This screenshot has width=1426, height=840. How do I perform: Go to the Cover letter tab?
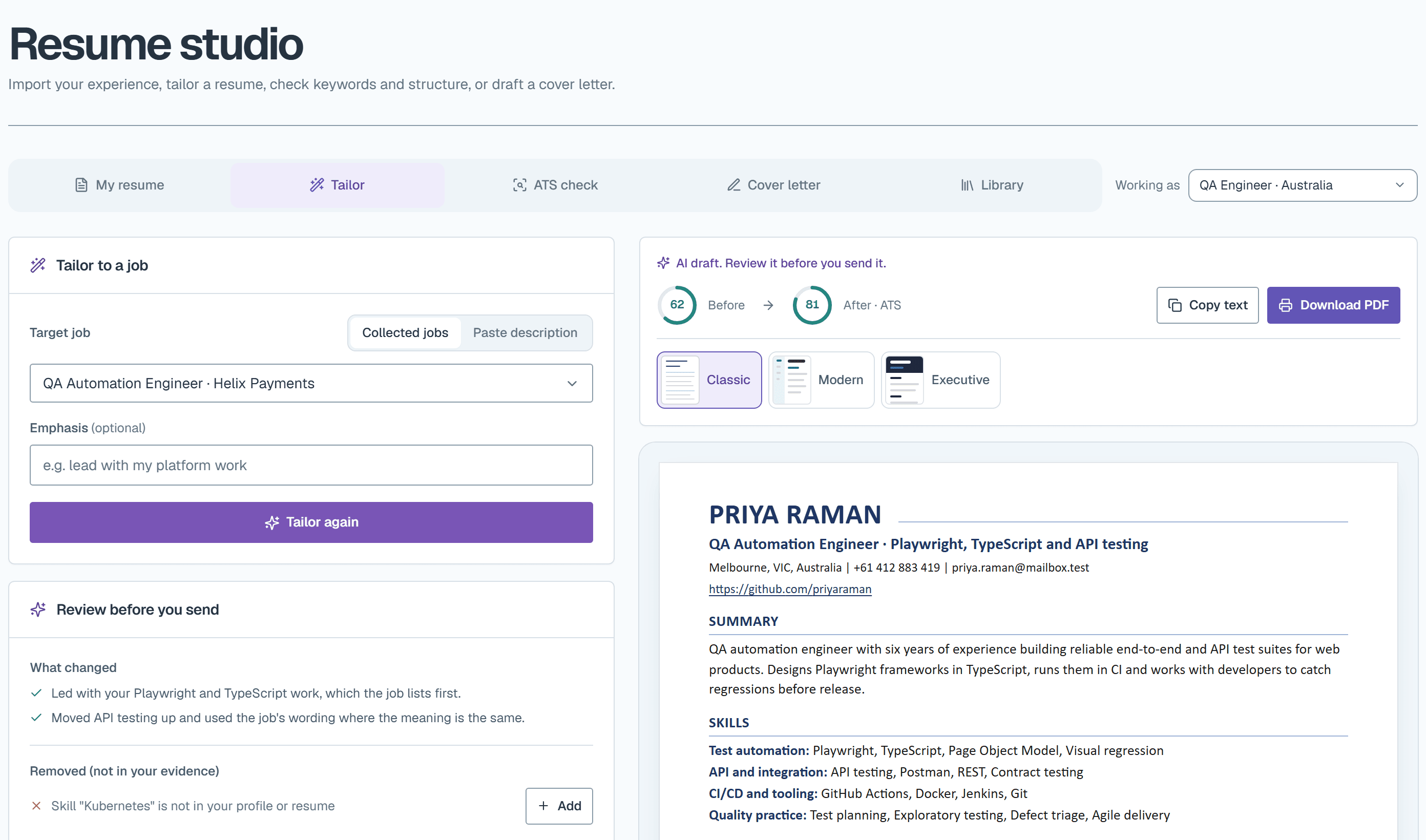click(x=773, y=185)
